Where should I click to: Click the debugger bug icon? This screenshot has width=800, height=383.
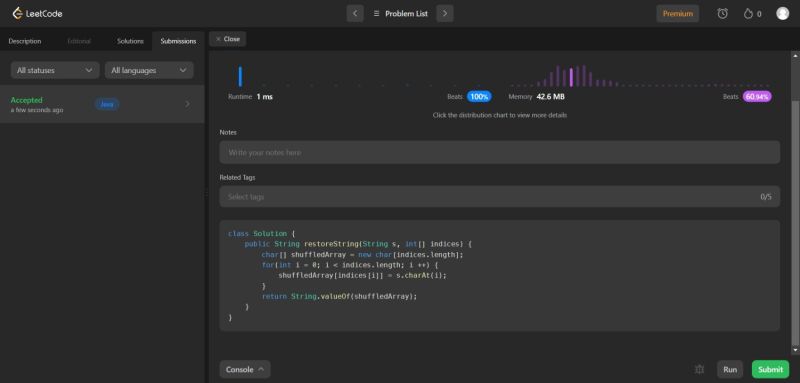pyautogui.click(x=699, y=369)
